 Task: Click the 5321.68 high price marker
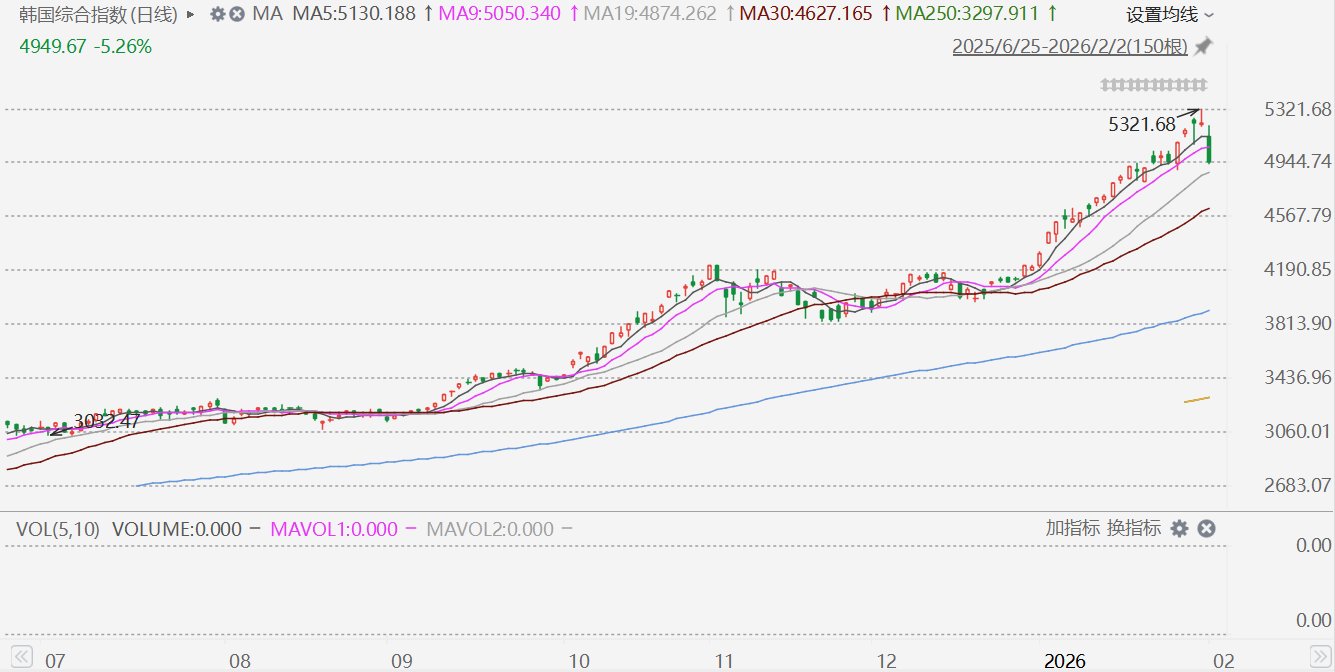[x=1142, y=124]
